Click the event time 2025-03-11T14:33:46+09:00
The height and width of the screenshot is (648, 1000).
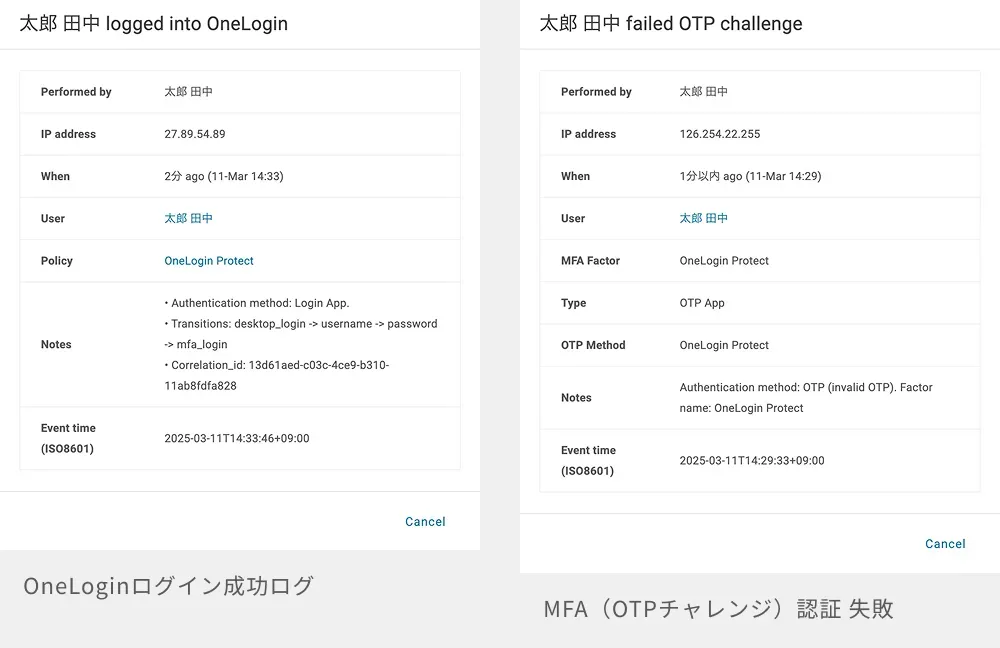click(236, 438)
